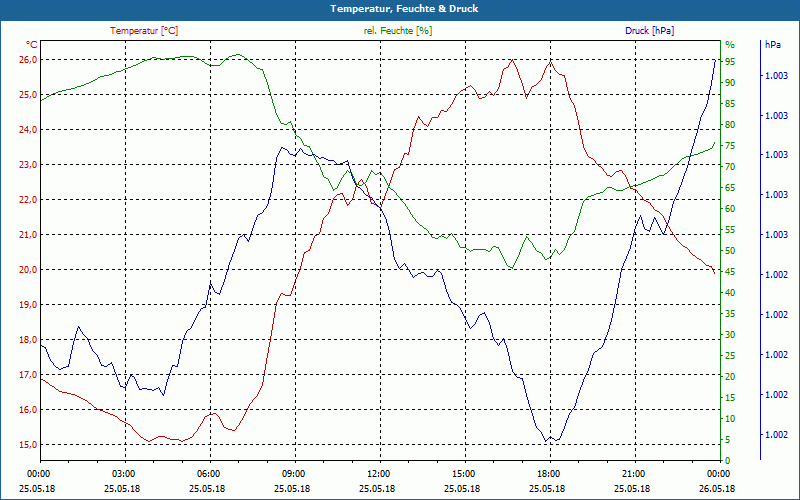Select the red 'Temperatur [°C]' legend label

[x=144, y=31]
